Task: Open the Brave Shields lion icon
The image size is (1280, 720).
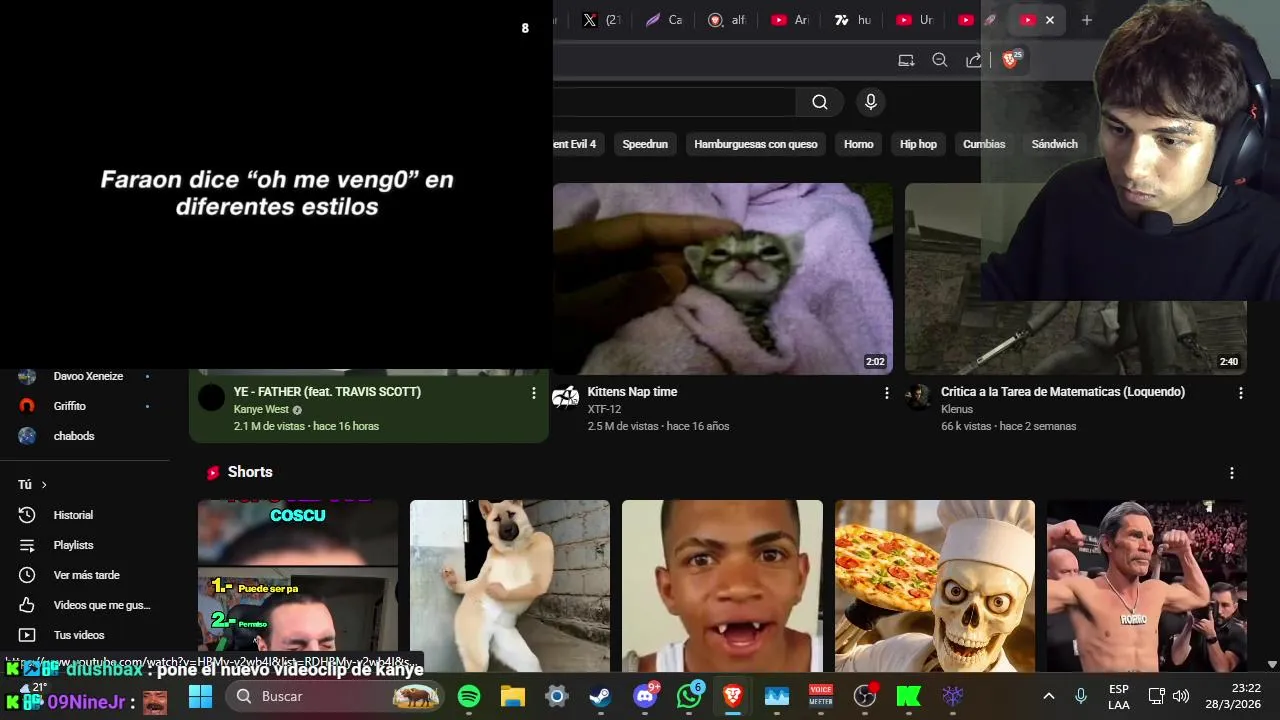Action: click(1011, 60)
